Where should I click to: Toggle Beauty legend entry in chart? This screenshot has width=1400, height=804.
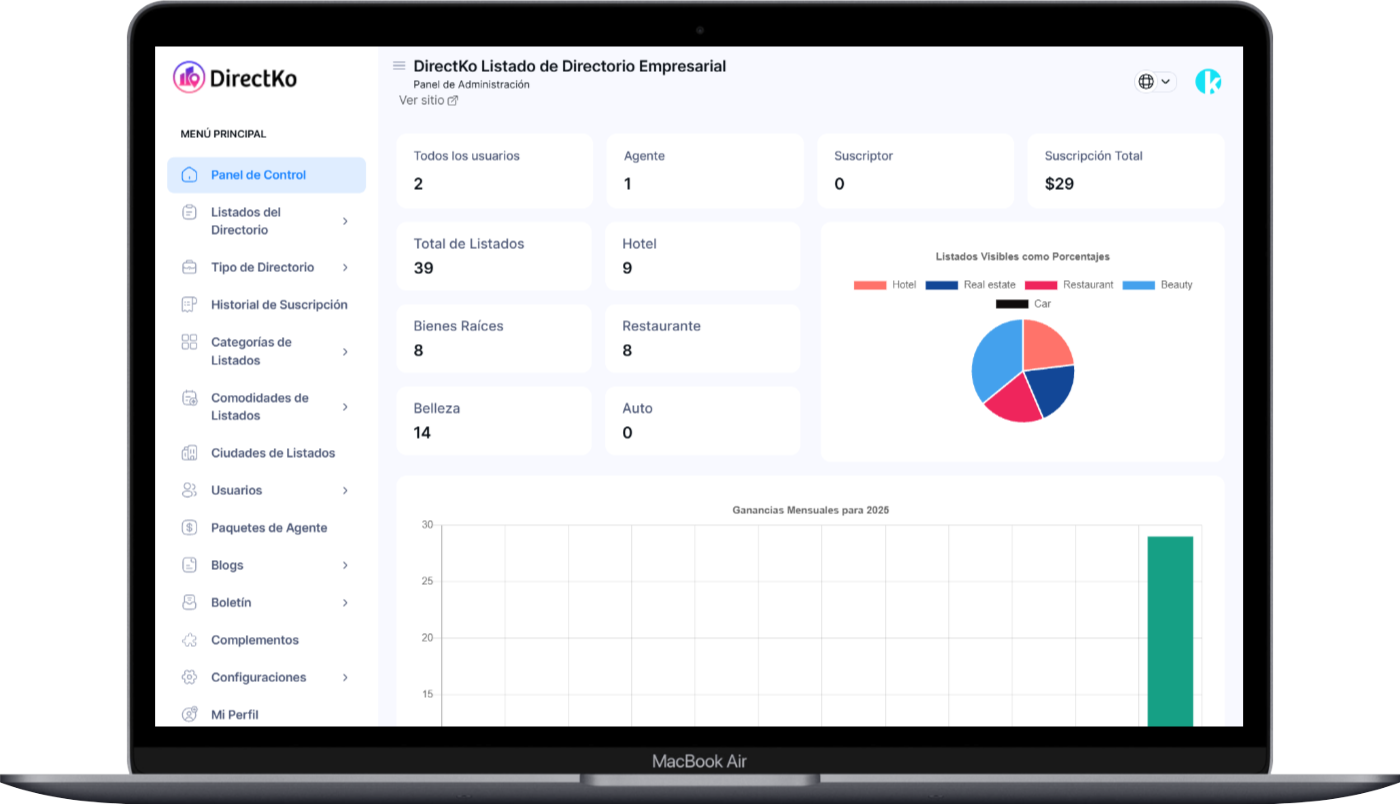point(1157,285)
